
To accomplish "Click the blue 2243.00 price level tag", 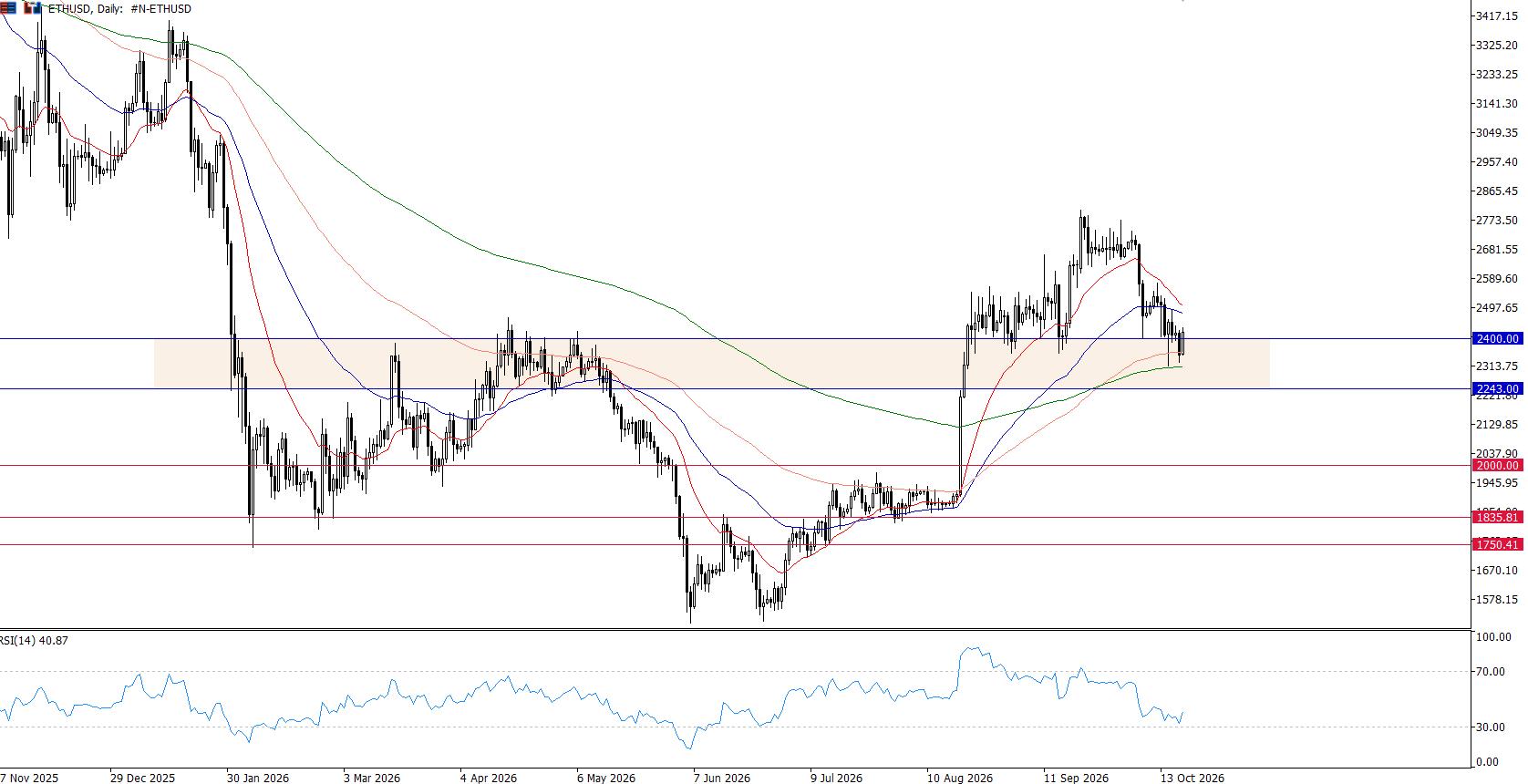I will point(1497,389).
